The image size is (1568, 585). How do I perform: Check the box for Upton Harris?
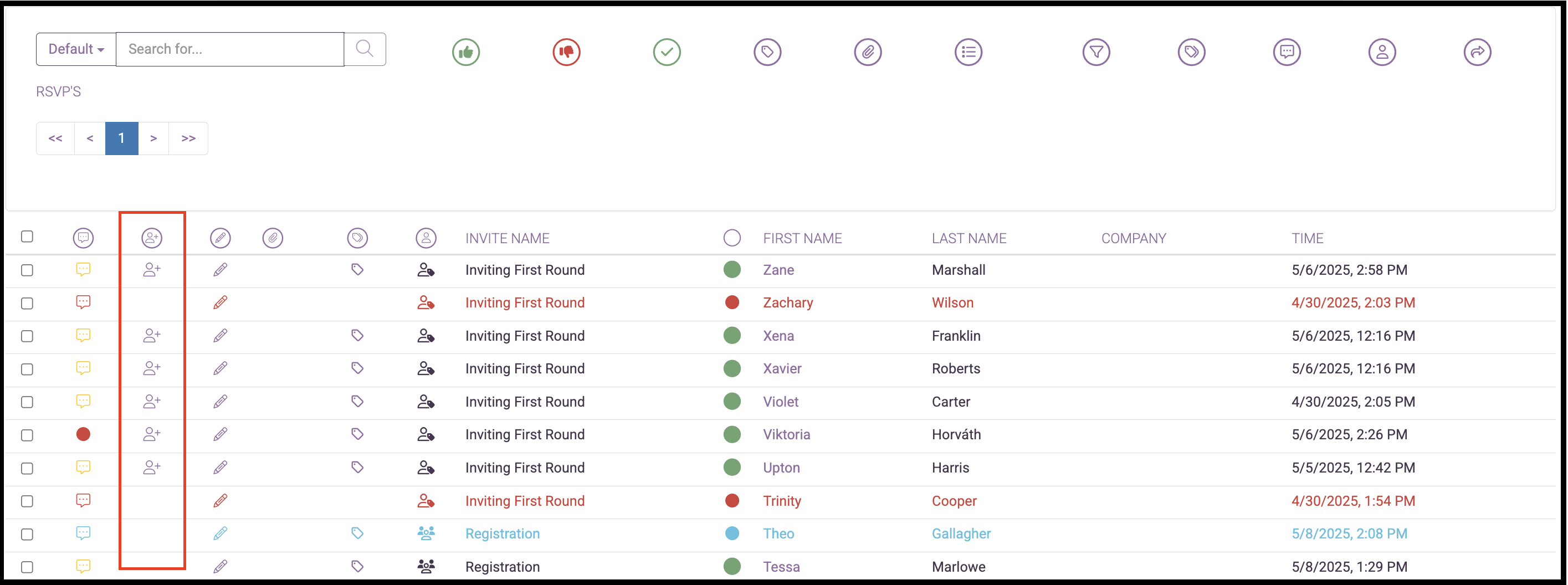coord(27,468)
